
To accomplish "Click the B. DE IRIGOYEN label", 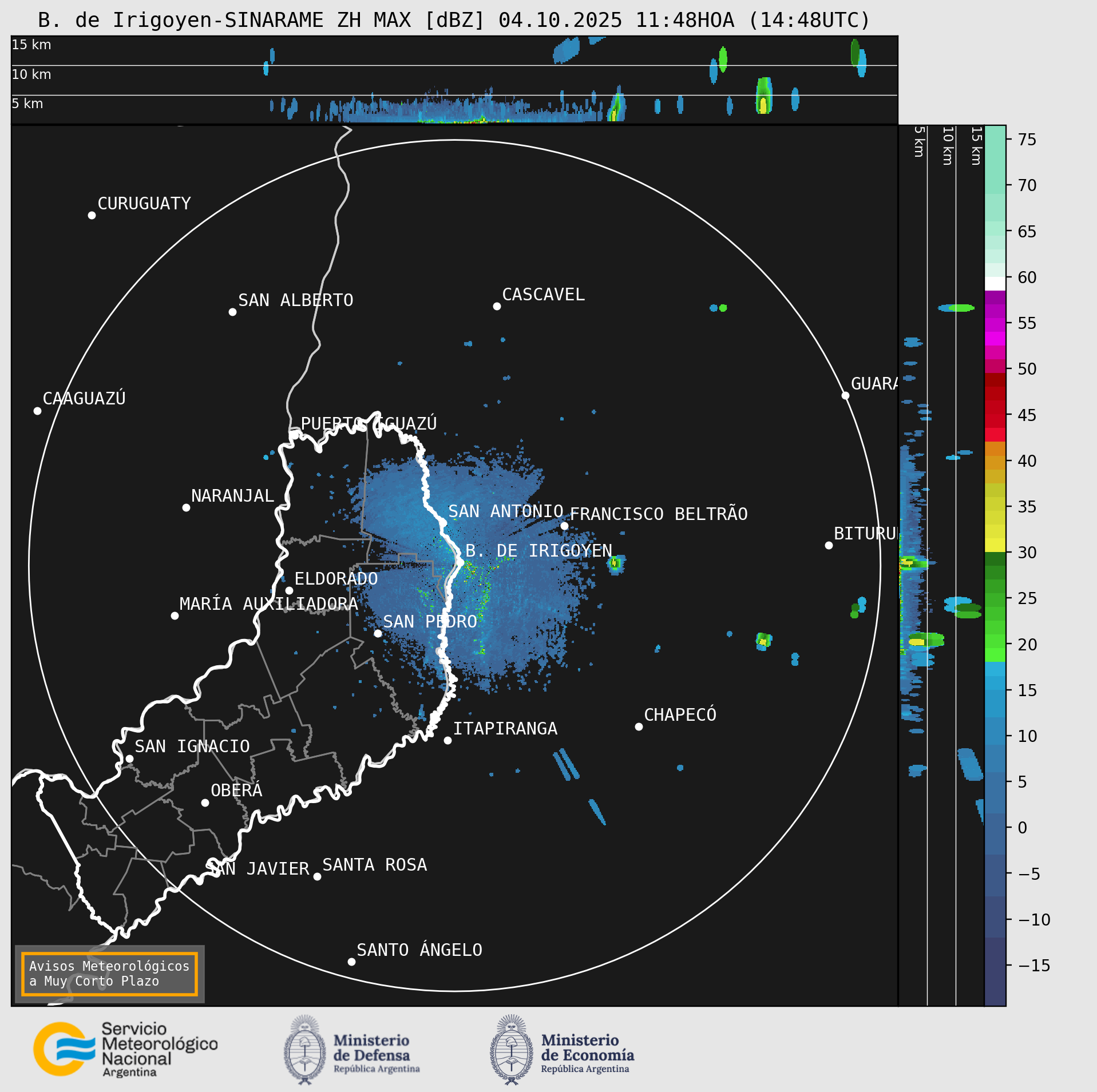I will pyautogui.click(x=538, y=550).
